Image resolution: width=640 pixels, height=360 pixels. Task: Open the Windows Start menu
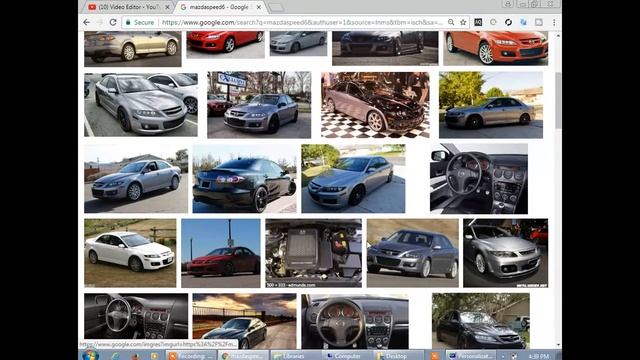91,355
